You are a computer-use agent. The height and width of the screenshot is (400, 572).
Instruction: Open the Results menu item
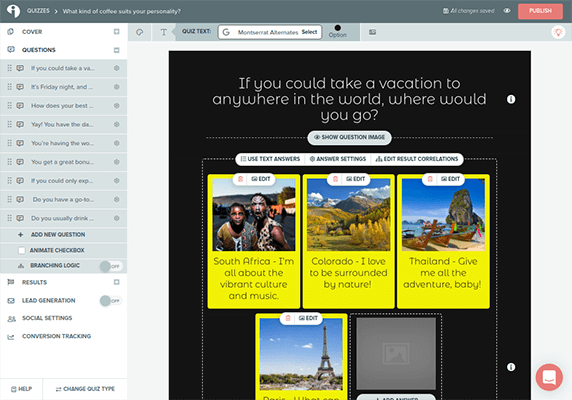coord(34,282)
